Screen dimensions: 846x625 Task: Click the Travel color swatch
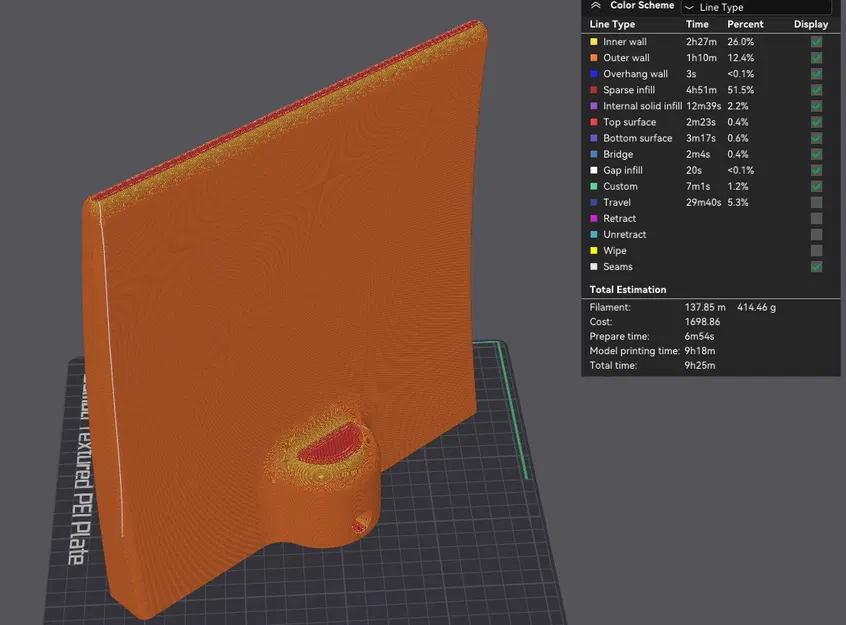pos(593,202)
